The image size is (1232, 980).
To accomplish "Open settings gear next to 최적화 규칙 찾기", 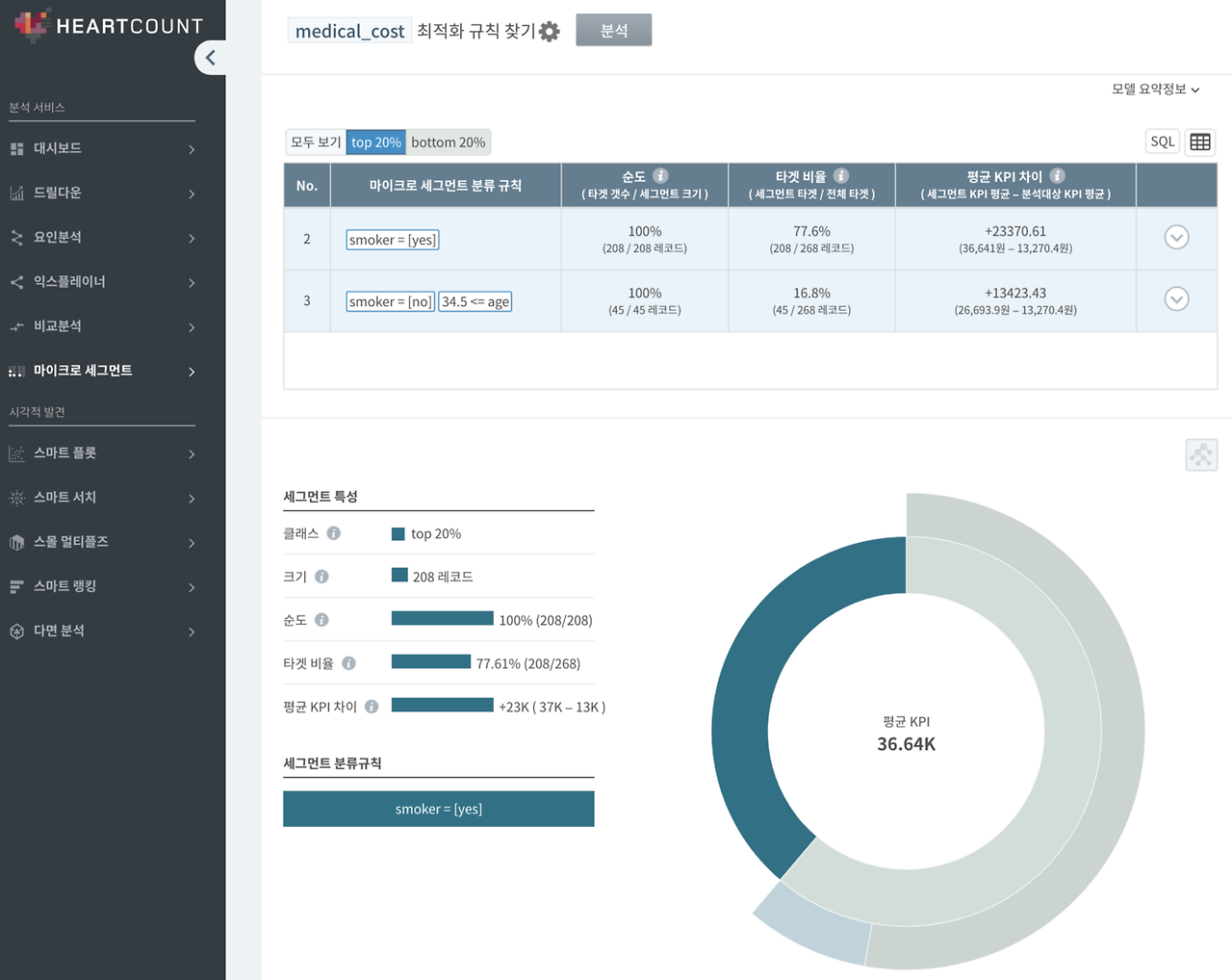I will click(x=550, y=32).
